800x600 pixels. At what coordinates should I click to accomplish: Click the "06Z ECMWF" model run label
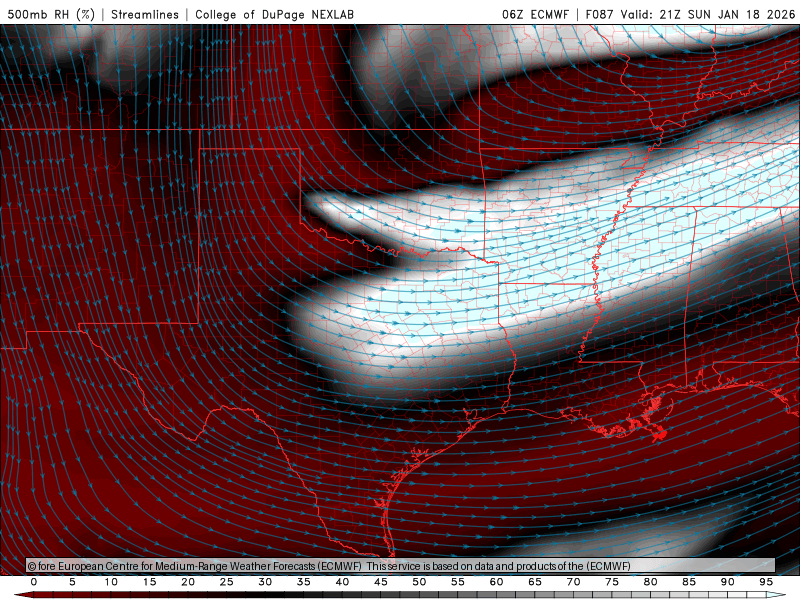click(535, 14)
